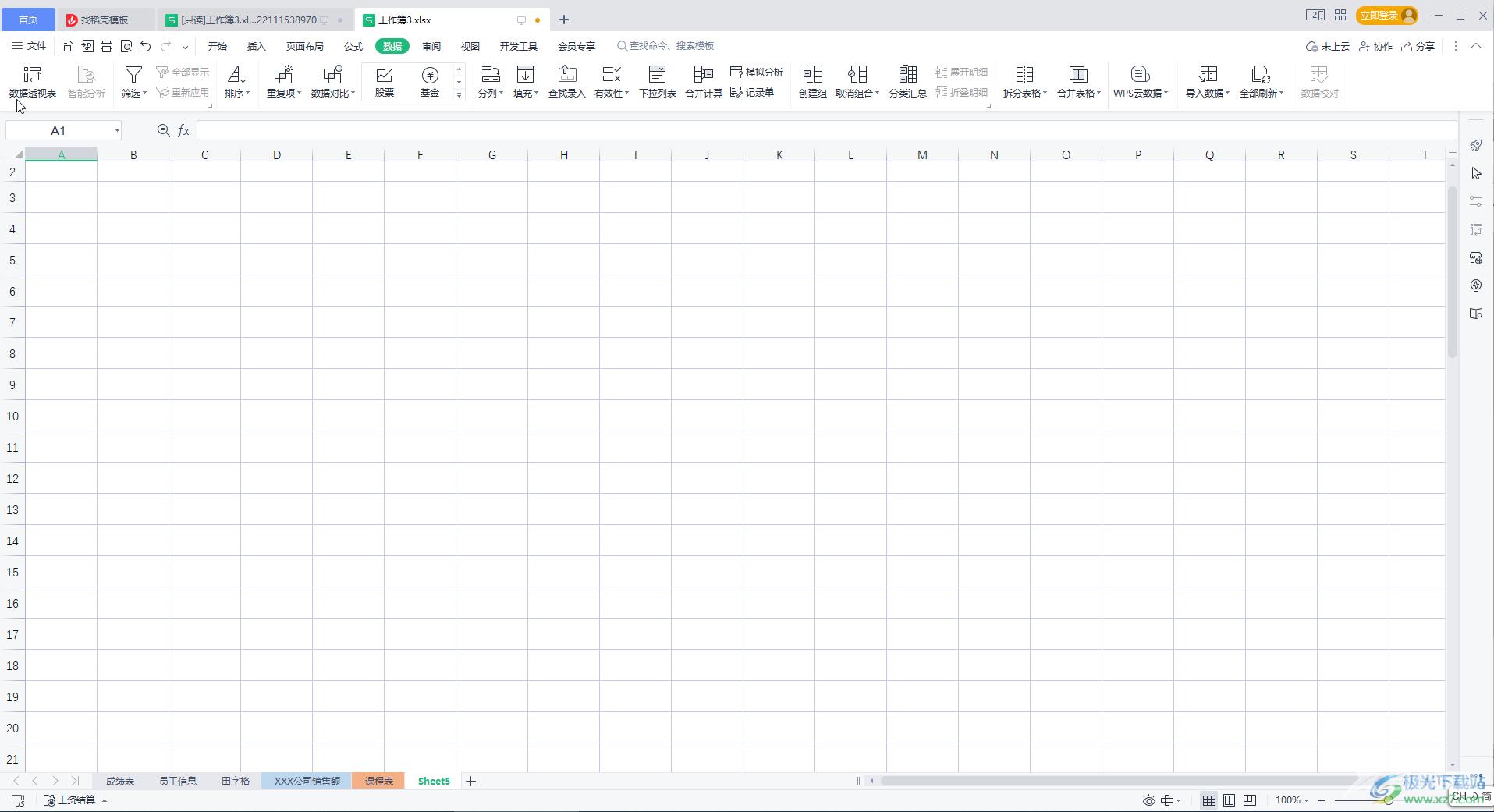The image size is (1494, 812).
Task: Open the name box dropdown arrow
Action: click(x=117, y=130)
